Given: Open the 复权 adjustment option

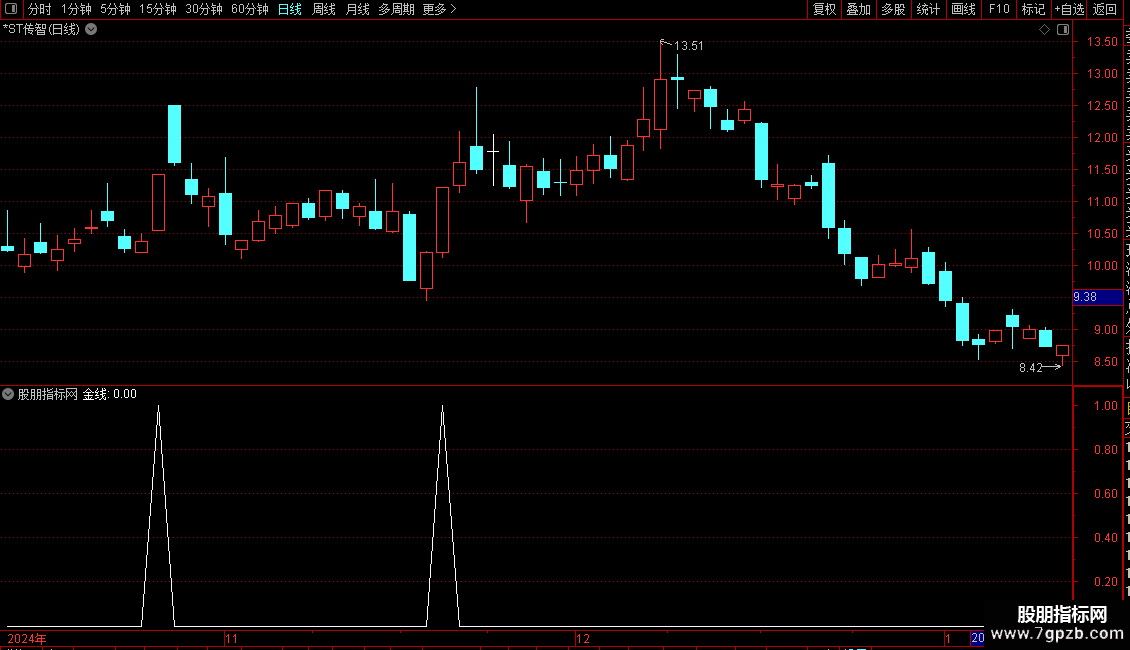Looking at the screenshot, I should coord(824,9).
